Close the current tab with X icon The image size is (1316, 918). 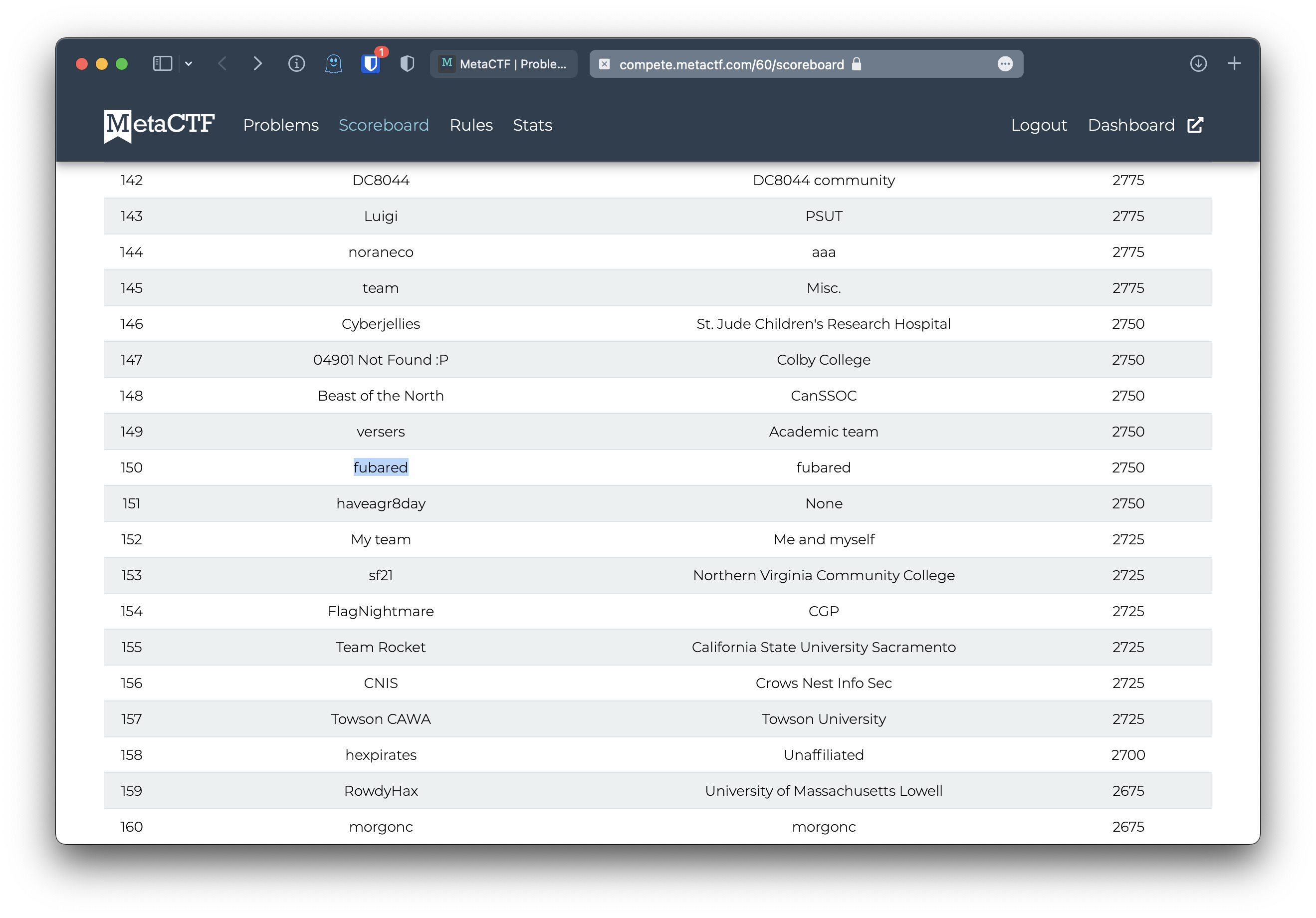click(604, 64)
